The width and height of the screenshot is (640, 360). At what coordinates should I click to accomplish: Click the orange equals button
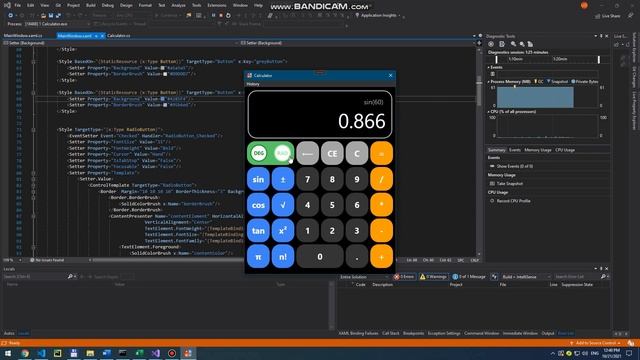tap(381, 153)
